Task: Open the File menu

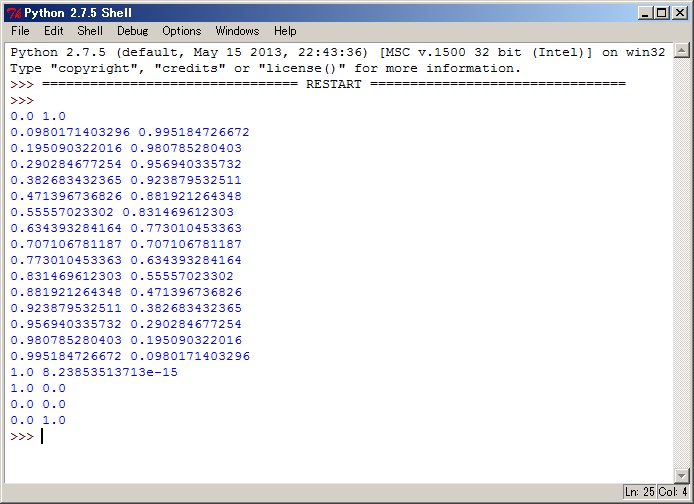Action: pyautogui.click(x=20, y=31)
